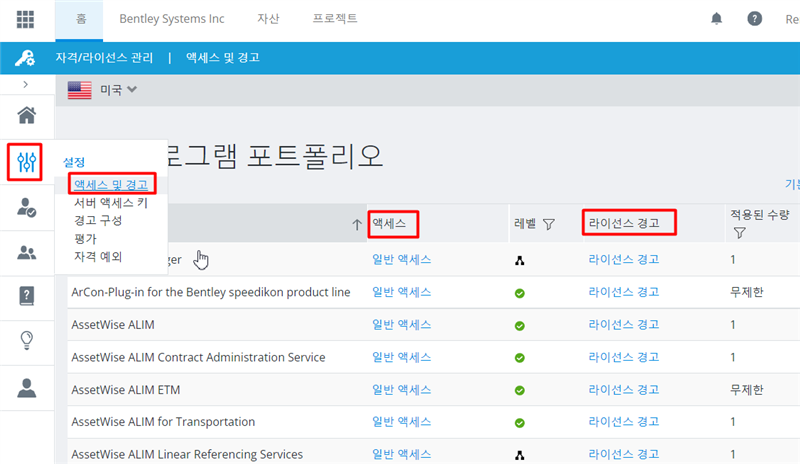
Task: Open 일반 액세스 for AssetWise ALIM Contract Administration Service
Action: 402,357
